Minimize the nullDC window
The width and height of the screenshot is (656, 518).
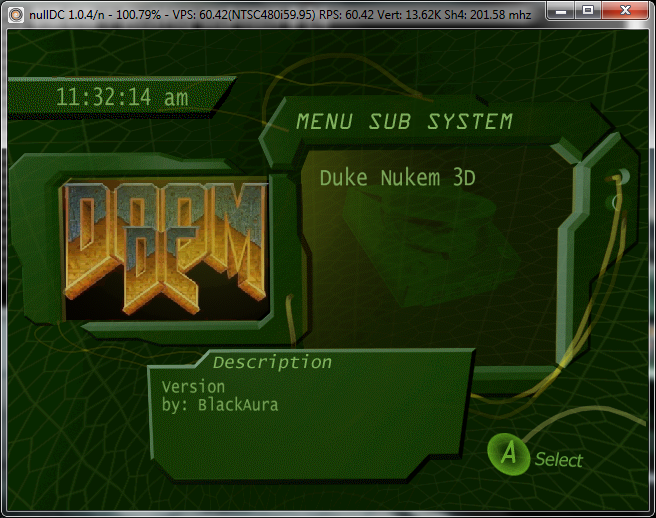(561, 11)
